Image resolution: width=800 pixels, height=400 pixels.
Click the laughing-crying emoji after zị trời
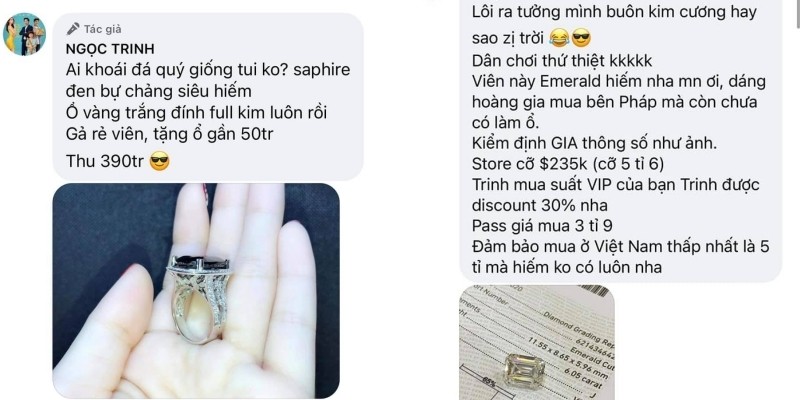pos(559,38)
